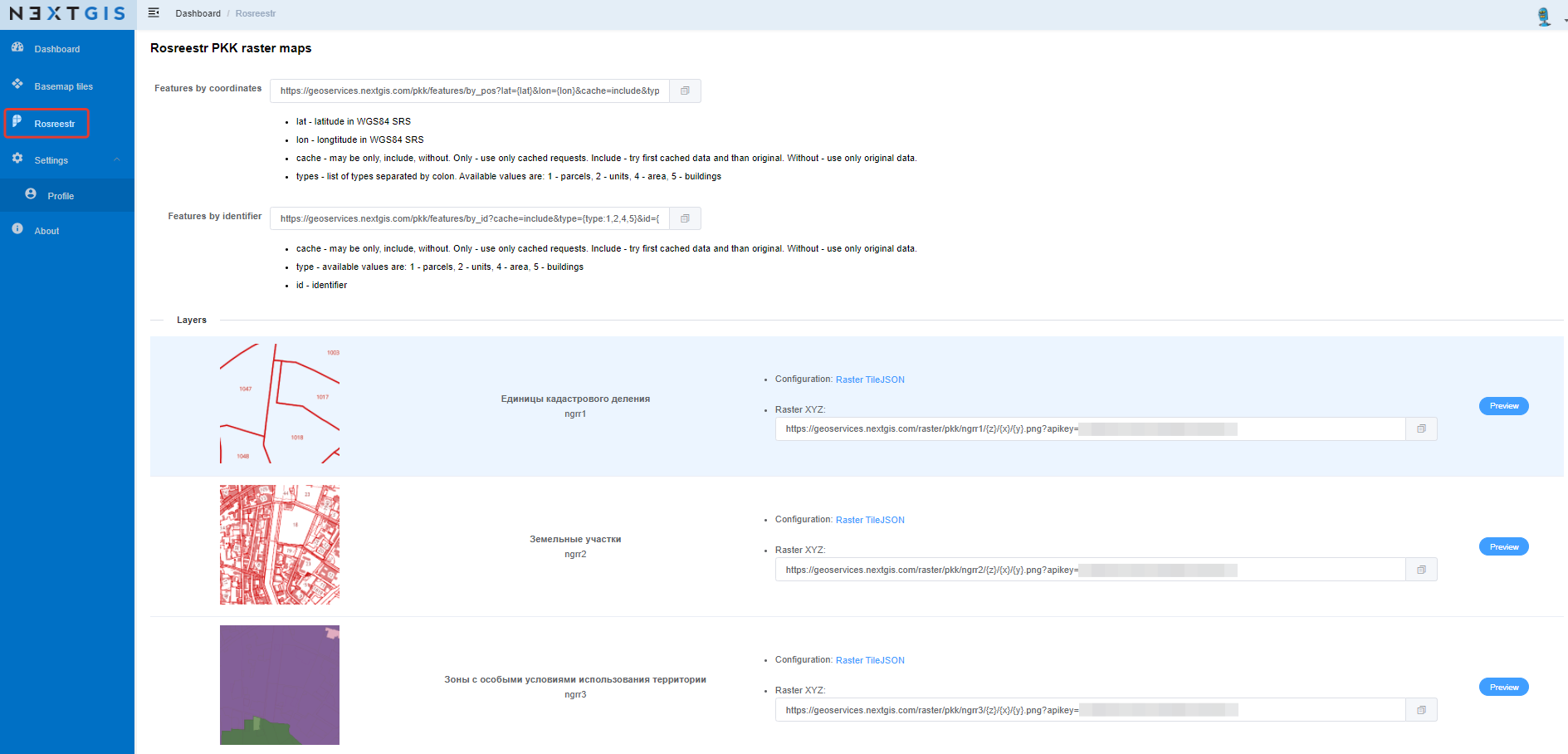1568x754 pixels.
Task: Go to Dashboard via breadcrumb
Action: tap(198, 13)
